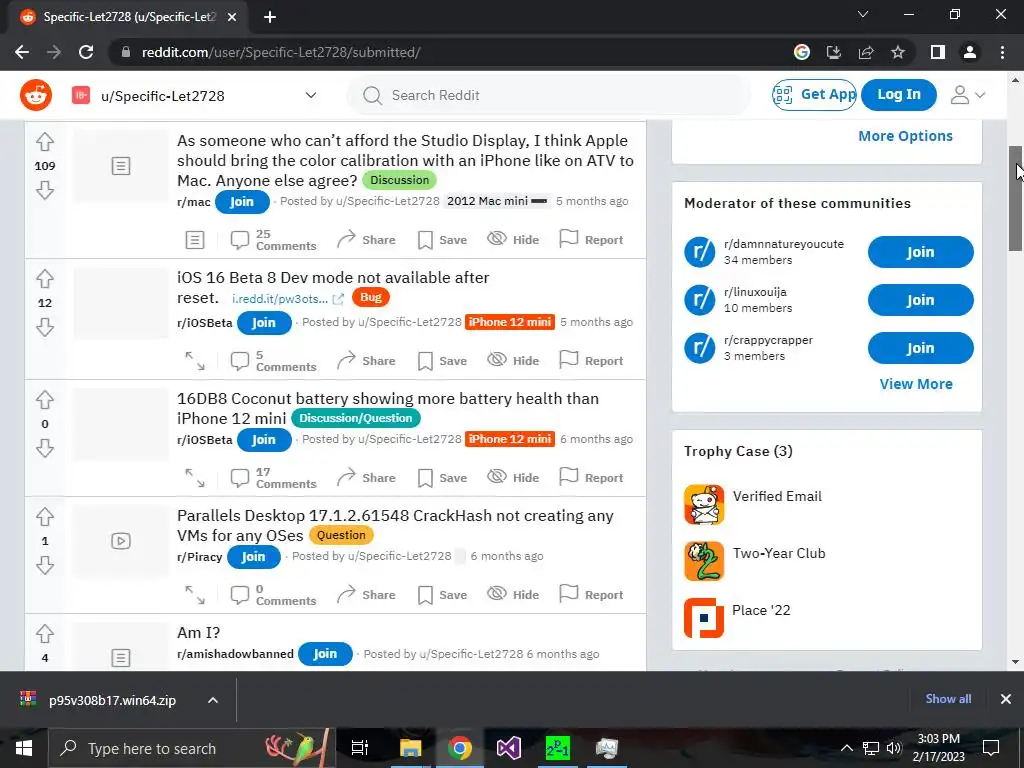Upvote the iOS 16 Beta 8 Dev mode post
This screenshot has width=1024, height=768.
[44, 279]
